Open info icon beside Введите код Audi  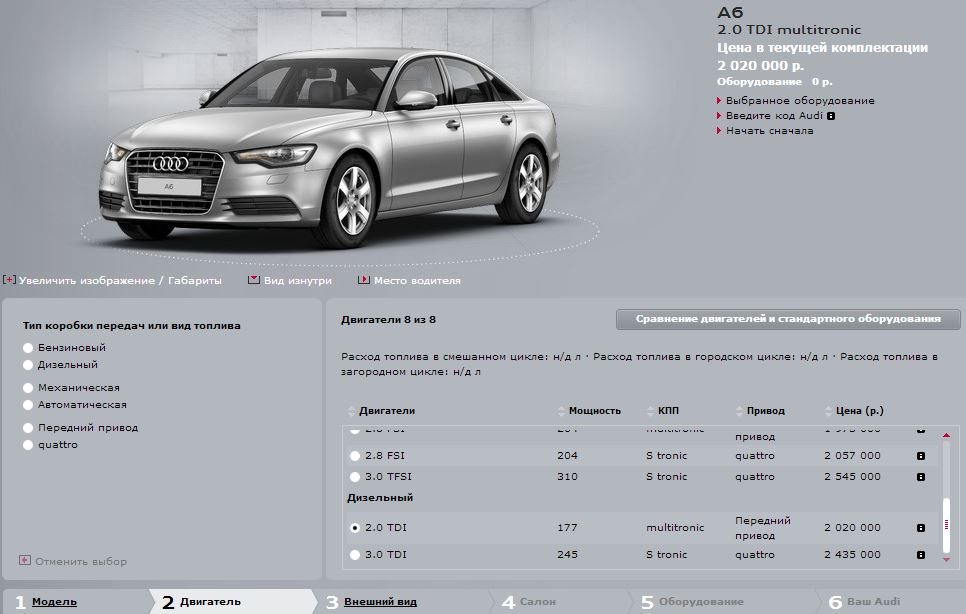[x=831, y=116]
